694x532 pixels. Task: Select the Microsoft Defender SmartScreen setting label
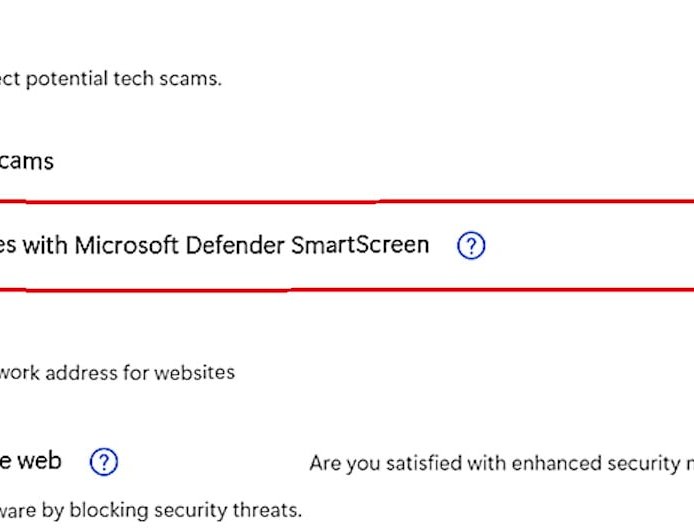tap(214, 245)
